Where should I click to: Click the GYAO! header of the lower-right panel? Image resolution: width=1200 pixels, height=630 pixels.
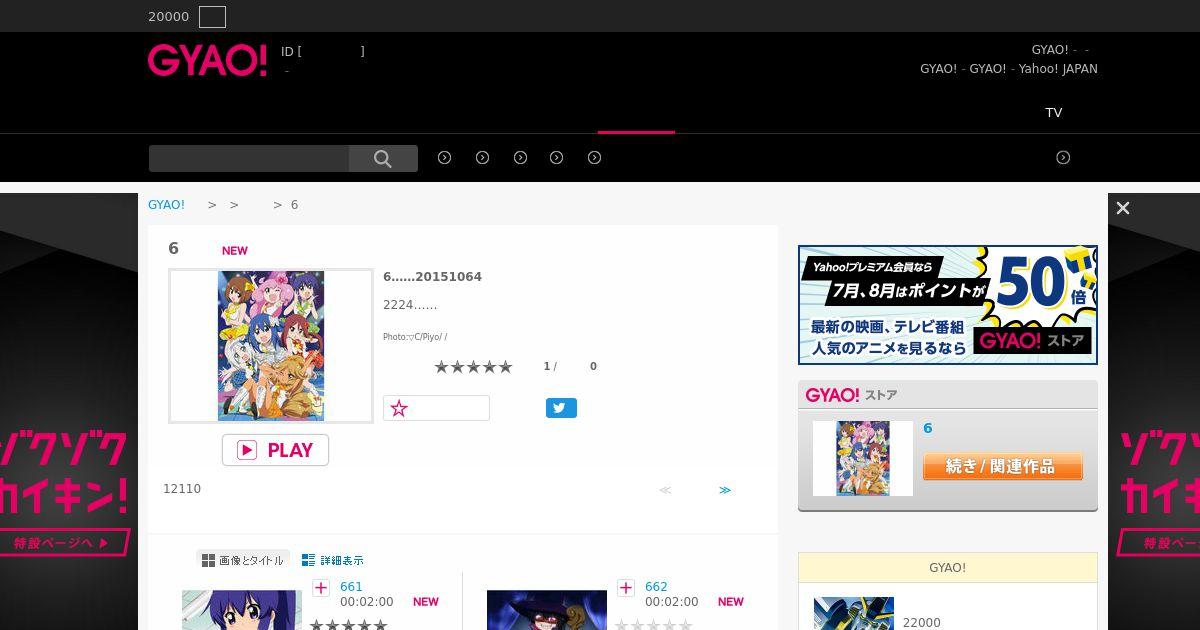click(x=948, y=568)
